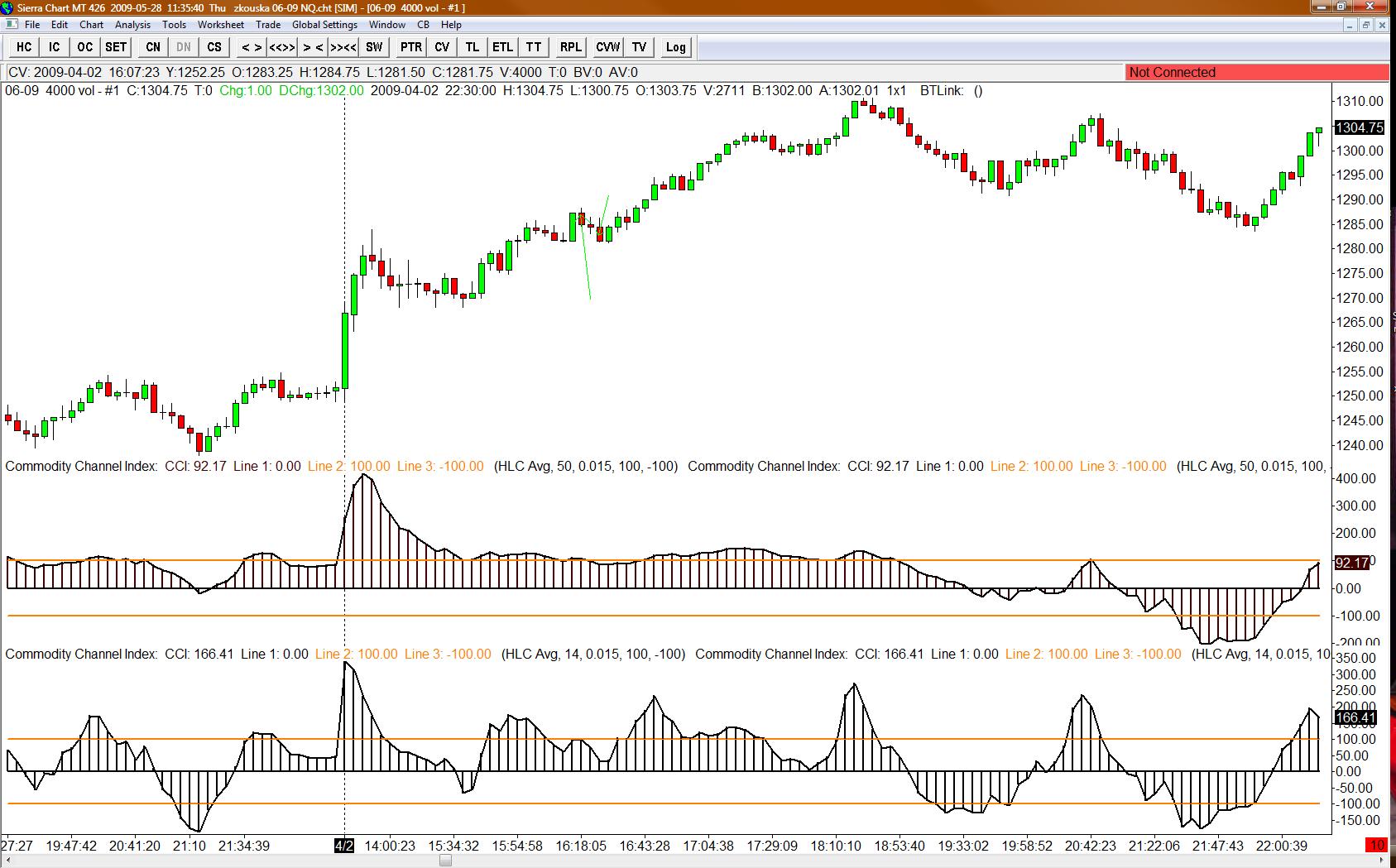Select the TT toolbar button

click(x=534, y=47)
